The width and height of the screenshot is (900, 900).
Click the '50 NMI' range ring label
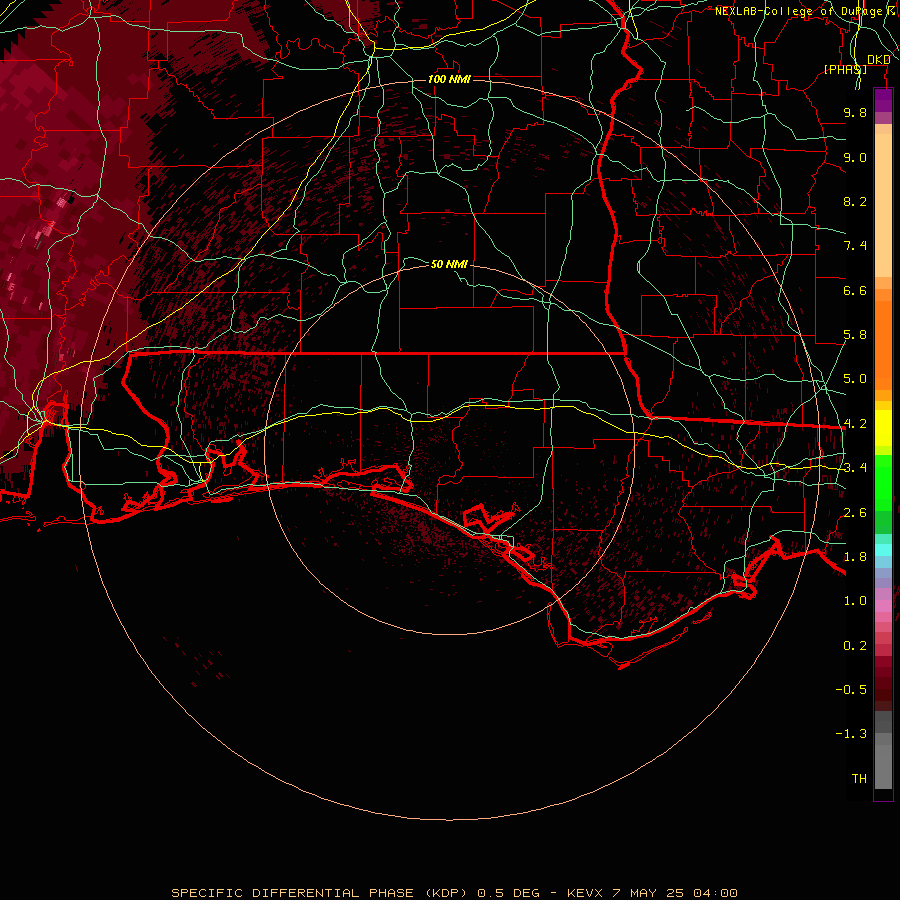[449, 264]
